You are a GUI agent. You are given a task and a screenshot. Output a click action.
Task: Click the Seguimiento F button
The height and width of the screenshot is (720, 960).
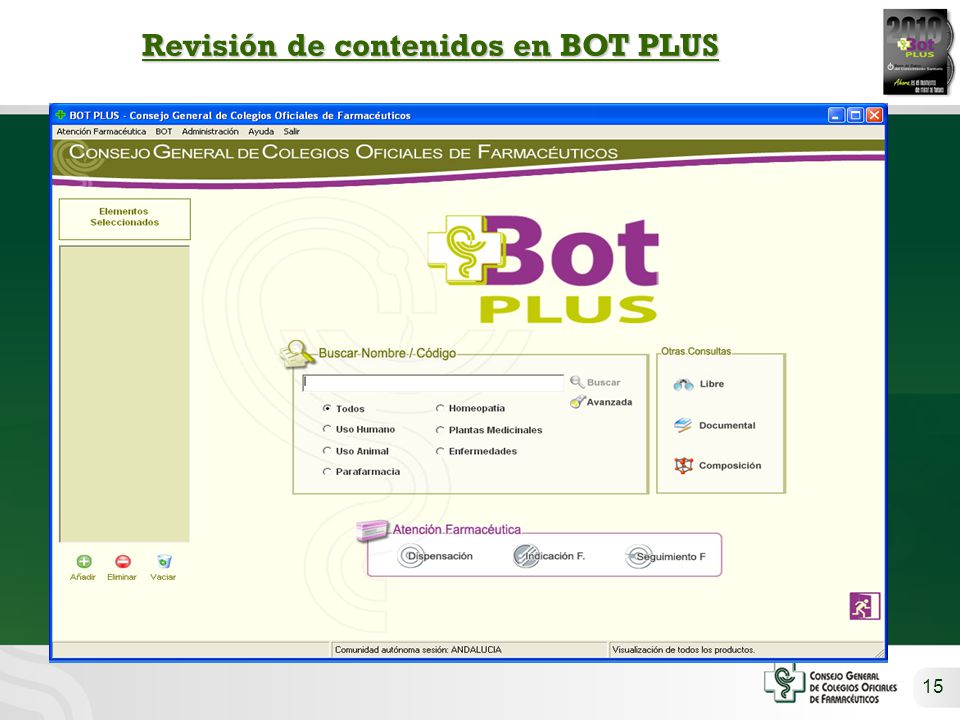click(x=666, y=557)
